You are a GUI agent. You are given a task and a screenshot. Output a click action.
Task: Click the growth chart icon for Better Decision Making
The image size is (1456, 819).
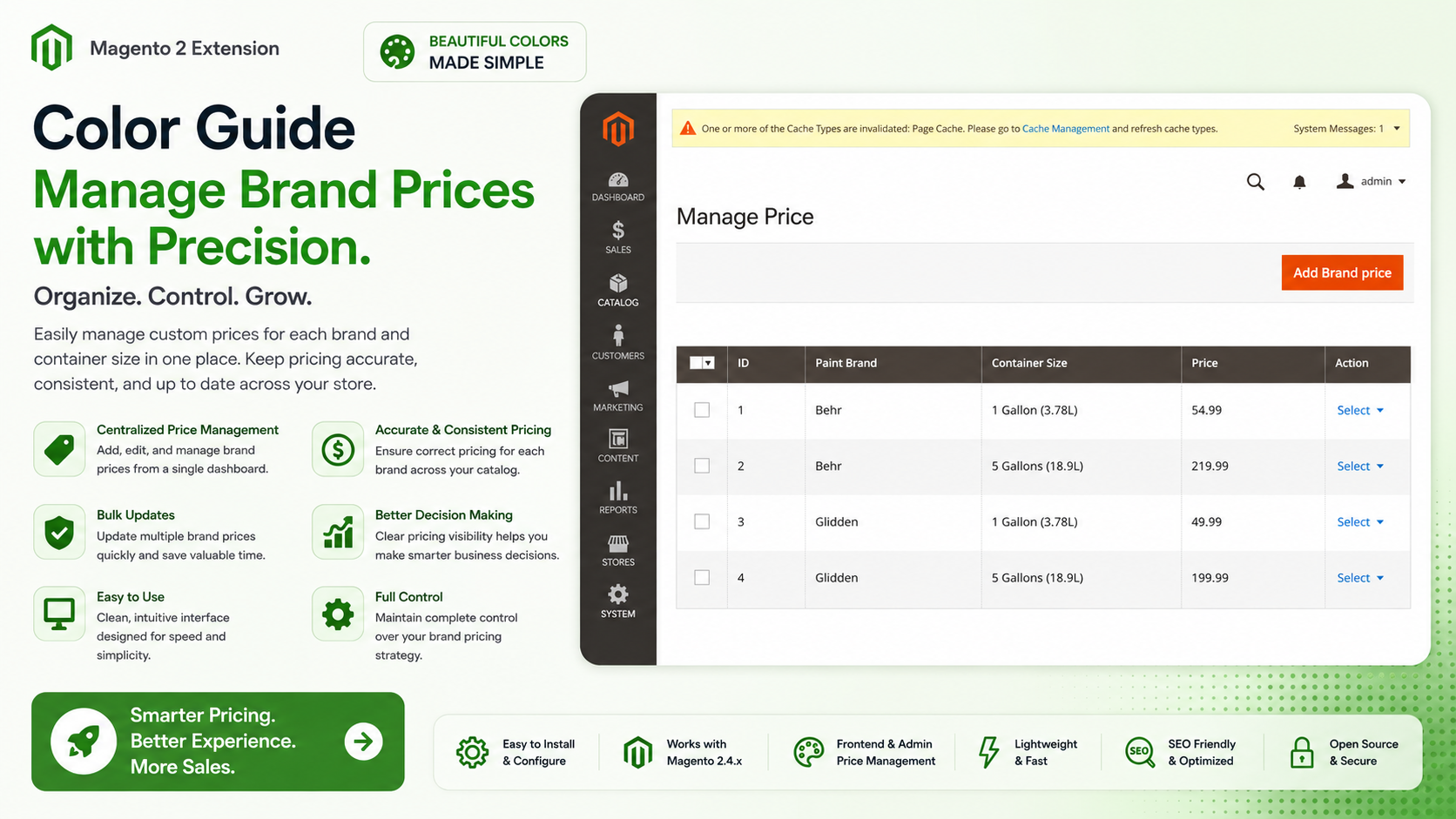[338, 532]
